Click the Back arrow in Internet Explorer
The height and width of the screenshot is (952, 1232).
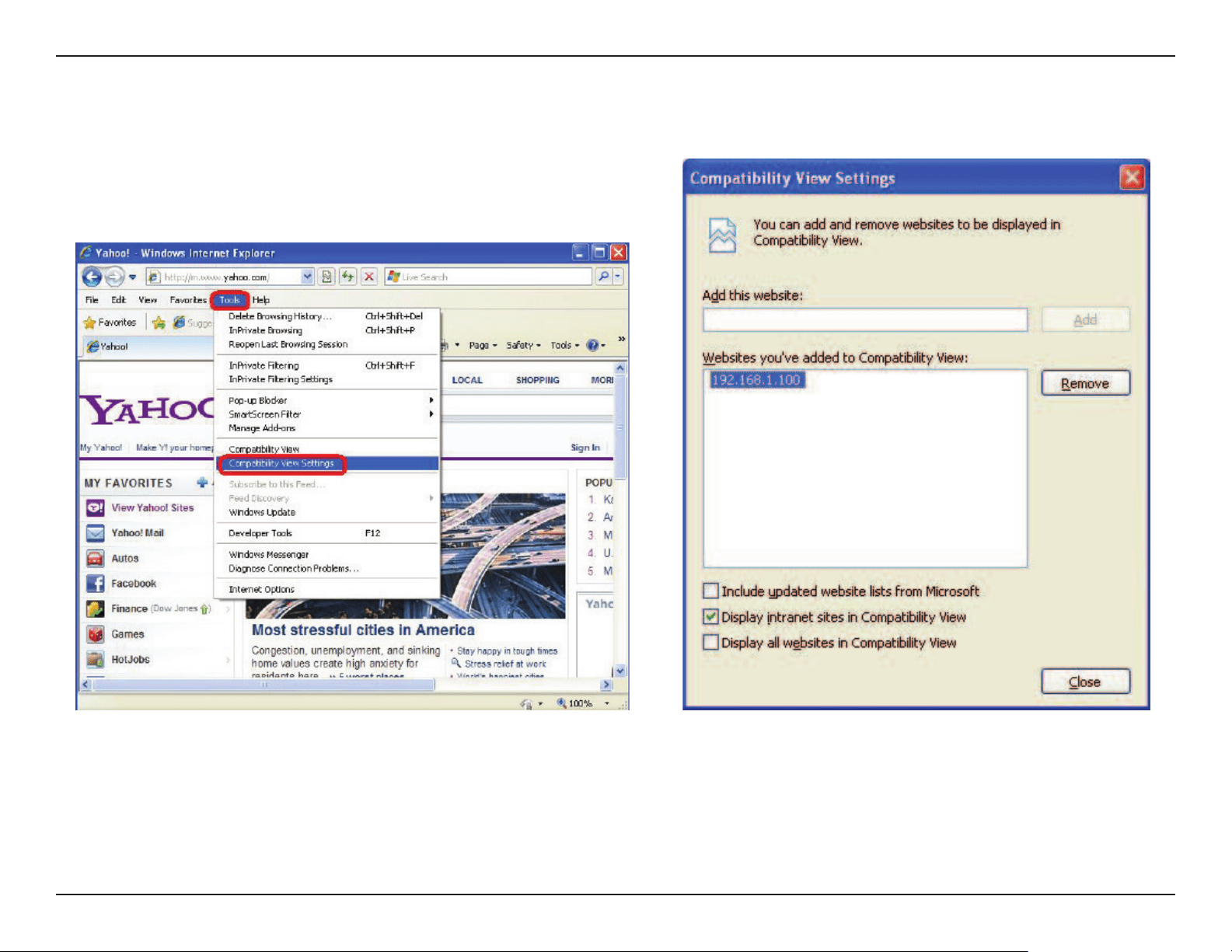pyautogui.click(x=92, y=277)
